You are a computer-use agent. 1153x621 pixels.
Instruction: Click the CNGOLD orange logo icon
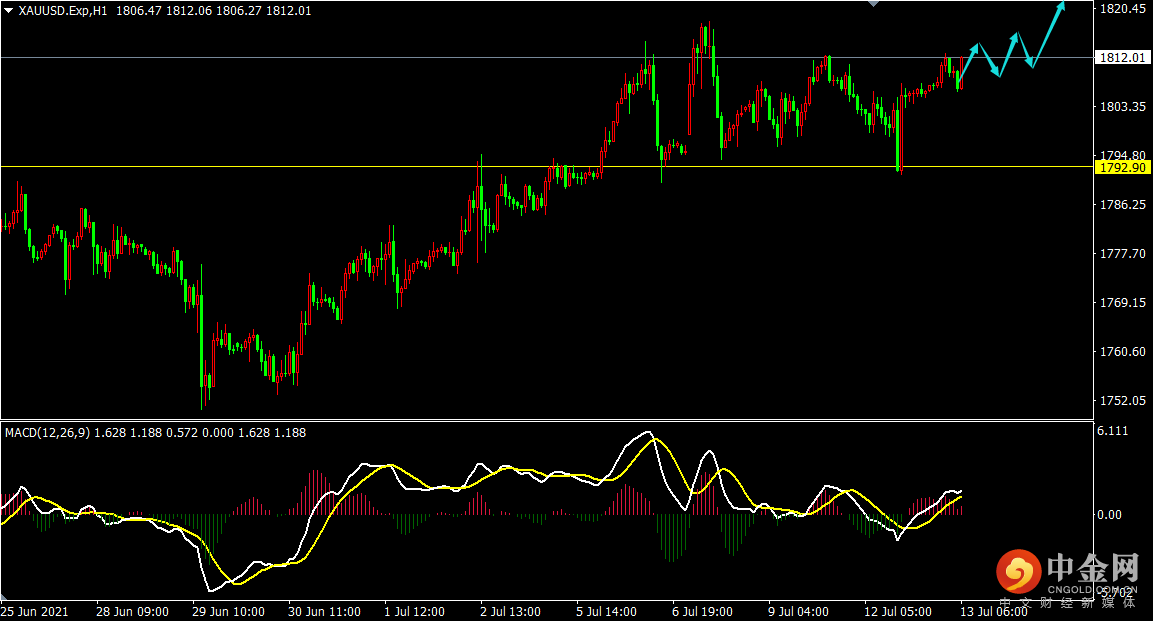(1018, 571)
